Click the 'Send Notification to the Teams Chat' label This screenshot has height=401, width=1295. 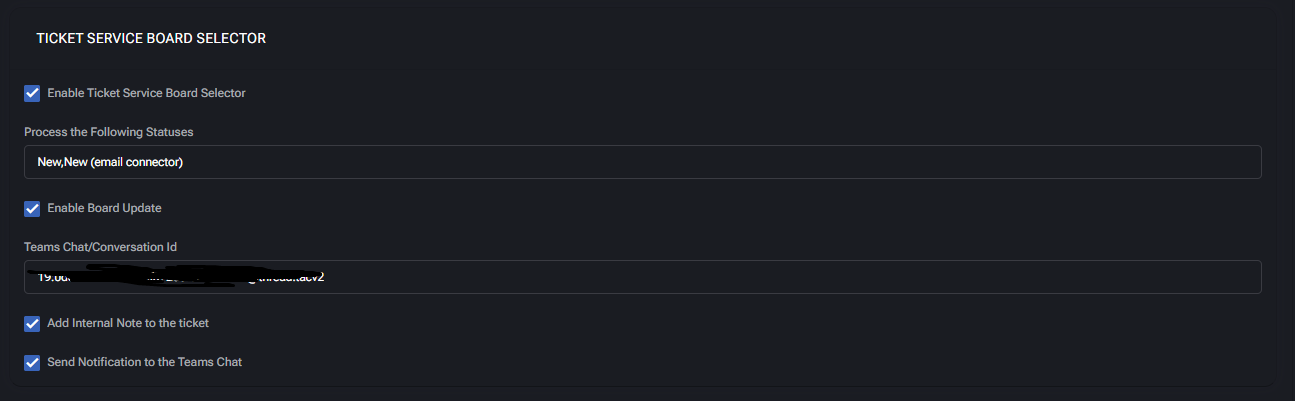click(x=144, y=362)
